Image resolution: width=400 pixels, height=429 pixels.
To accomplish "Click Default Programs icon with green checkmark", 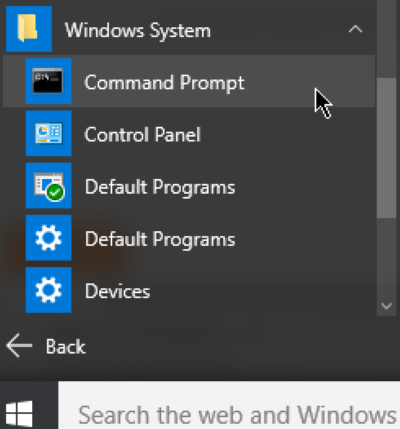I will coord(49,186).
